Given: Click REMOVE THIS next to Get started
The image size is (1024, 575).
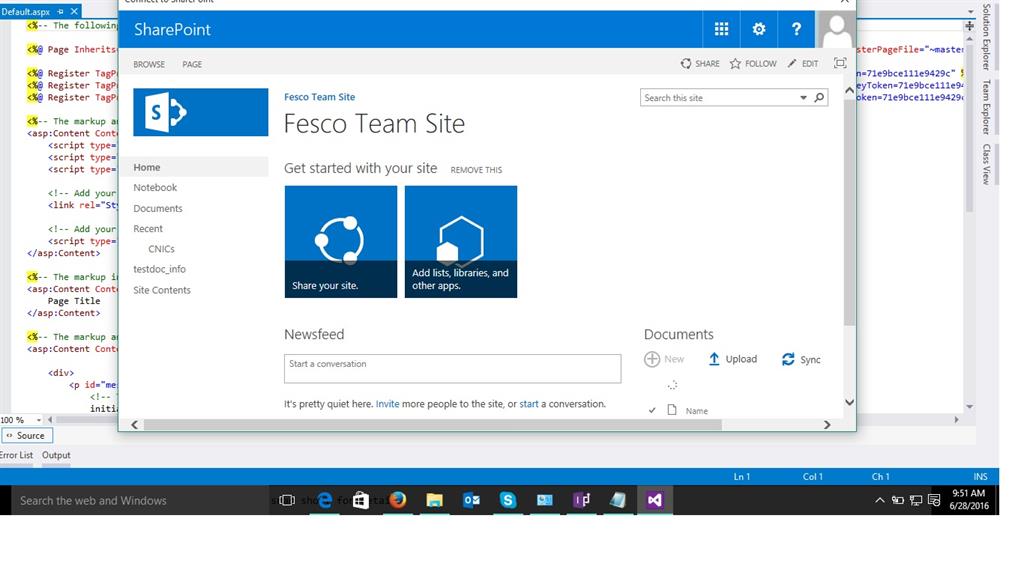Looking at the screenshot, I should point(476,170).
